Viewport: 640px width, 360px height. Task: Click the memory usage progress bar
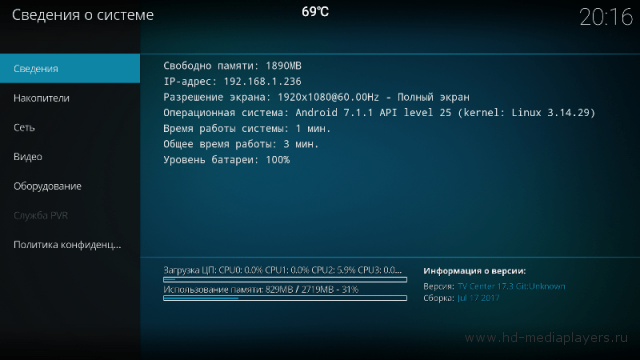285,298
